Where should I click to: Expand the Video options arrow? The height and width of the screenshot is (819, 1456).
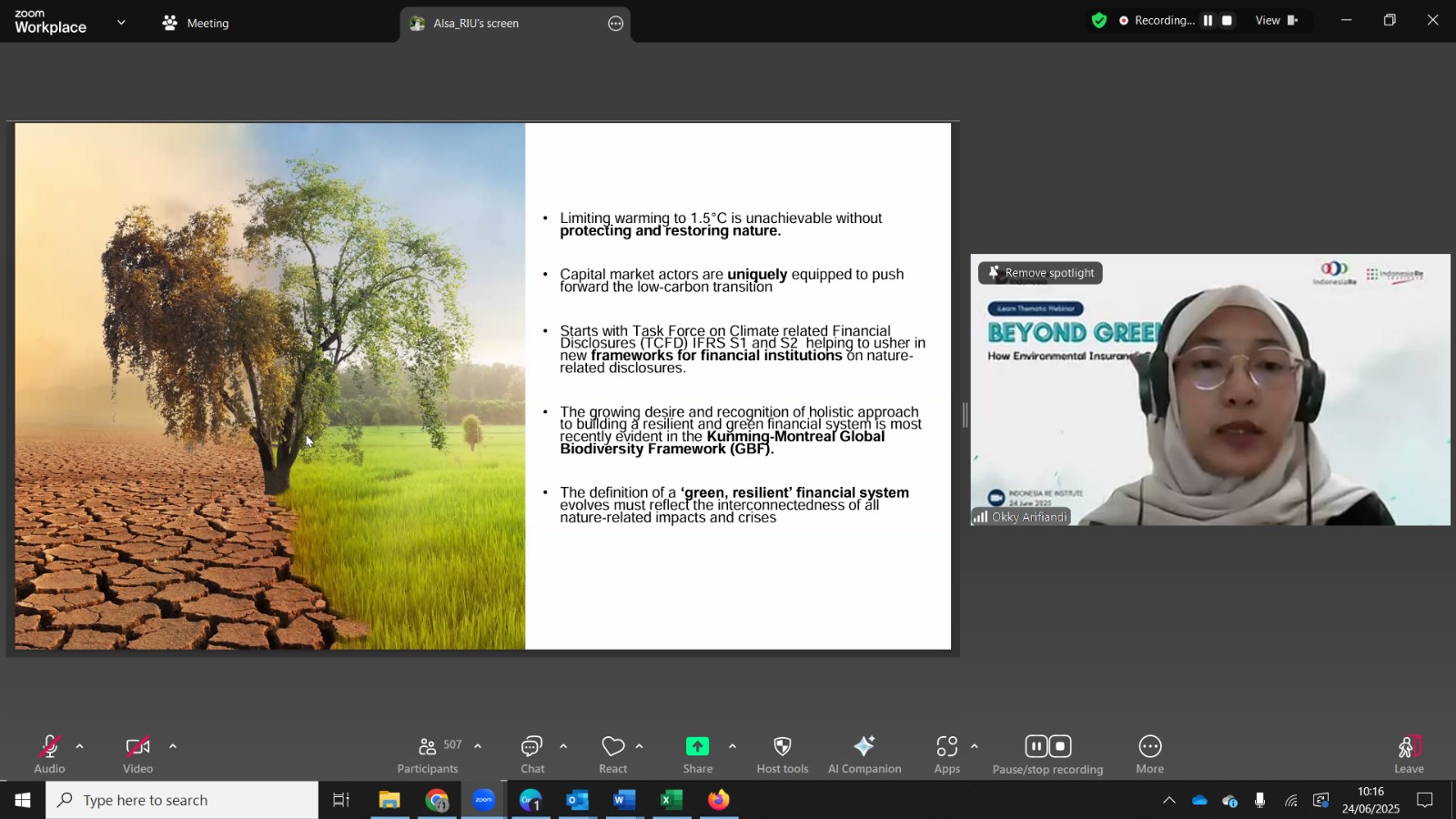(x=173, y=746)
